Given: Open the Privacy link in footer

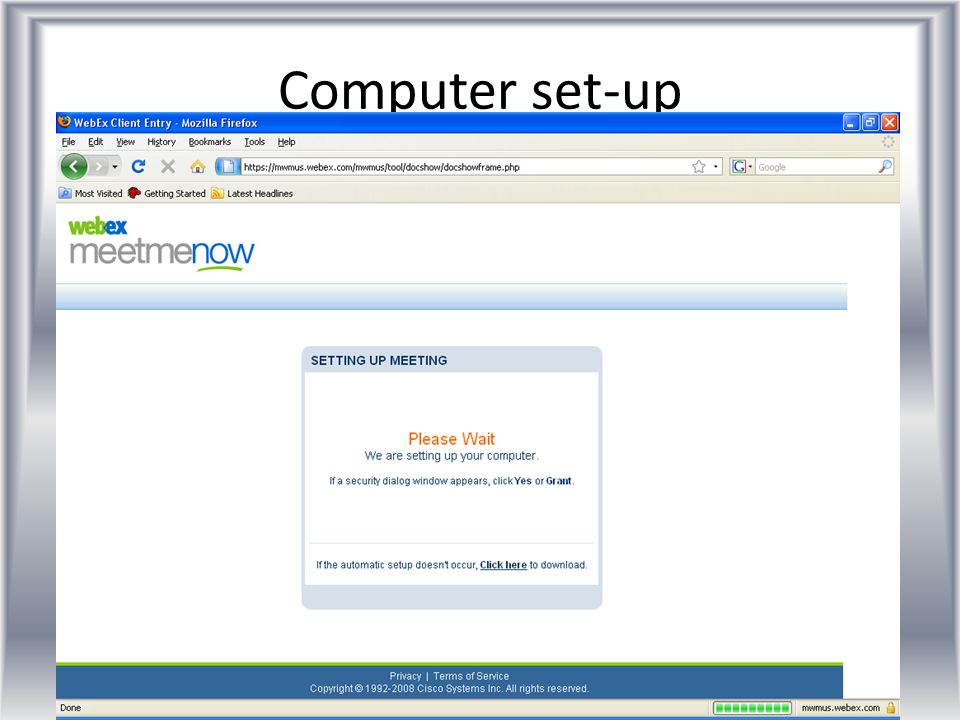Looking at the screenshot, I should coord(405,676).
